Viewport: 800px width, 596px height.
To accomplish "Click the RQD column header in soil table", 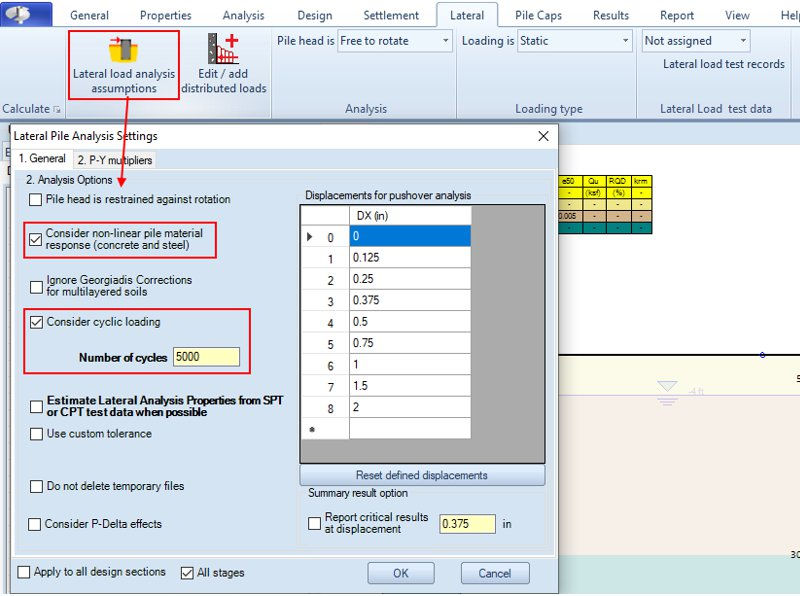I will click(x=617, y=181).
